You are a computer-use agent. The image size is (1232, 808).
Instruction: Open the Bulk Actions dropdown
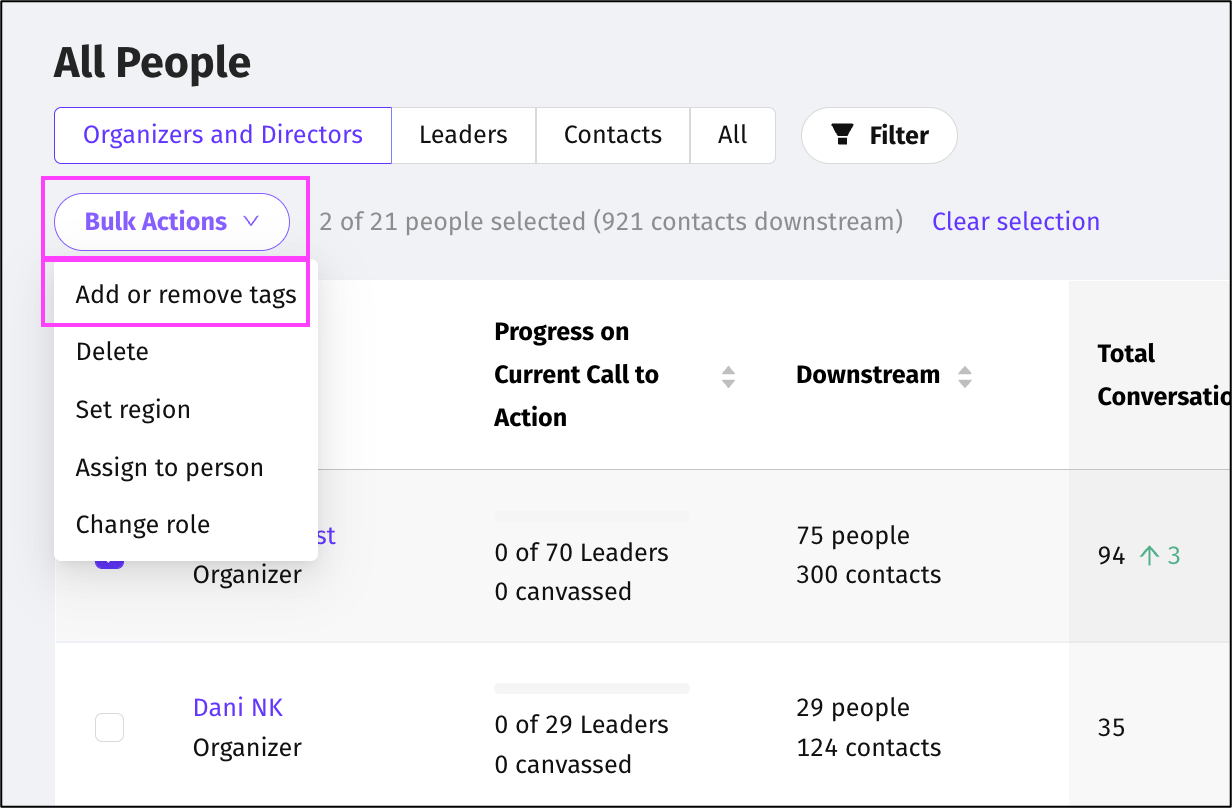coord(172,222)
